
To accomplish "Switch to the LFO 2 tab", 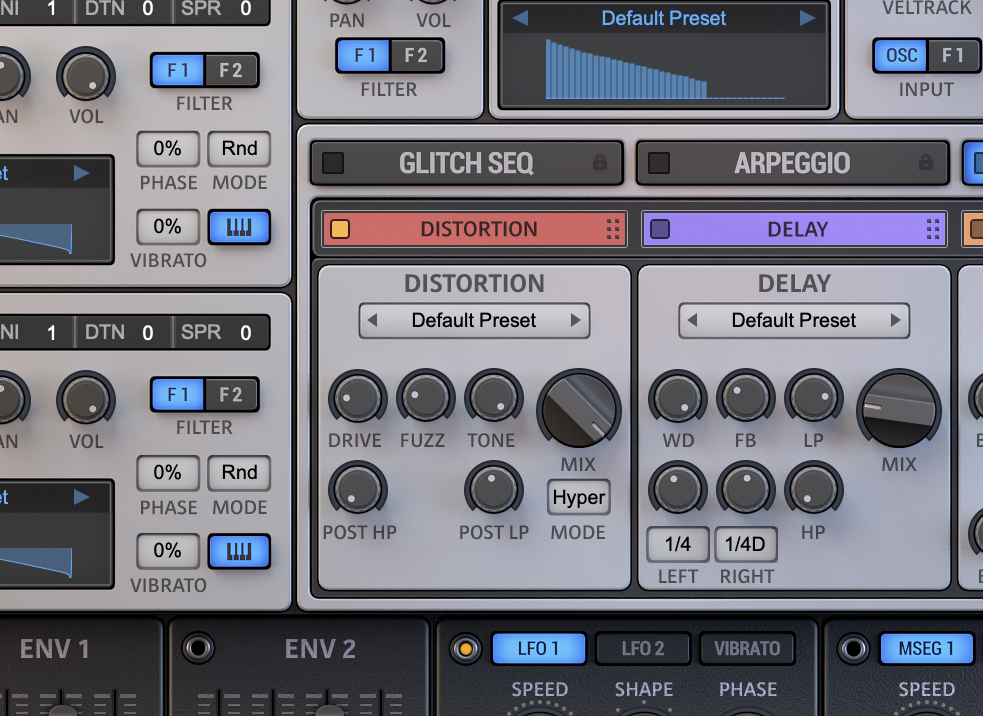I will (643, 649).
